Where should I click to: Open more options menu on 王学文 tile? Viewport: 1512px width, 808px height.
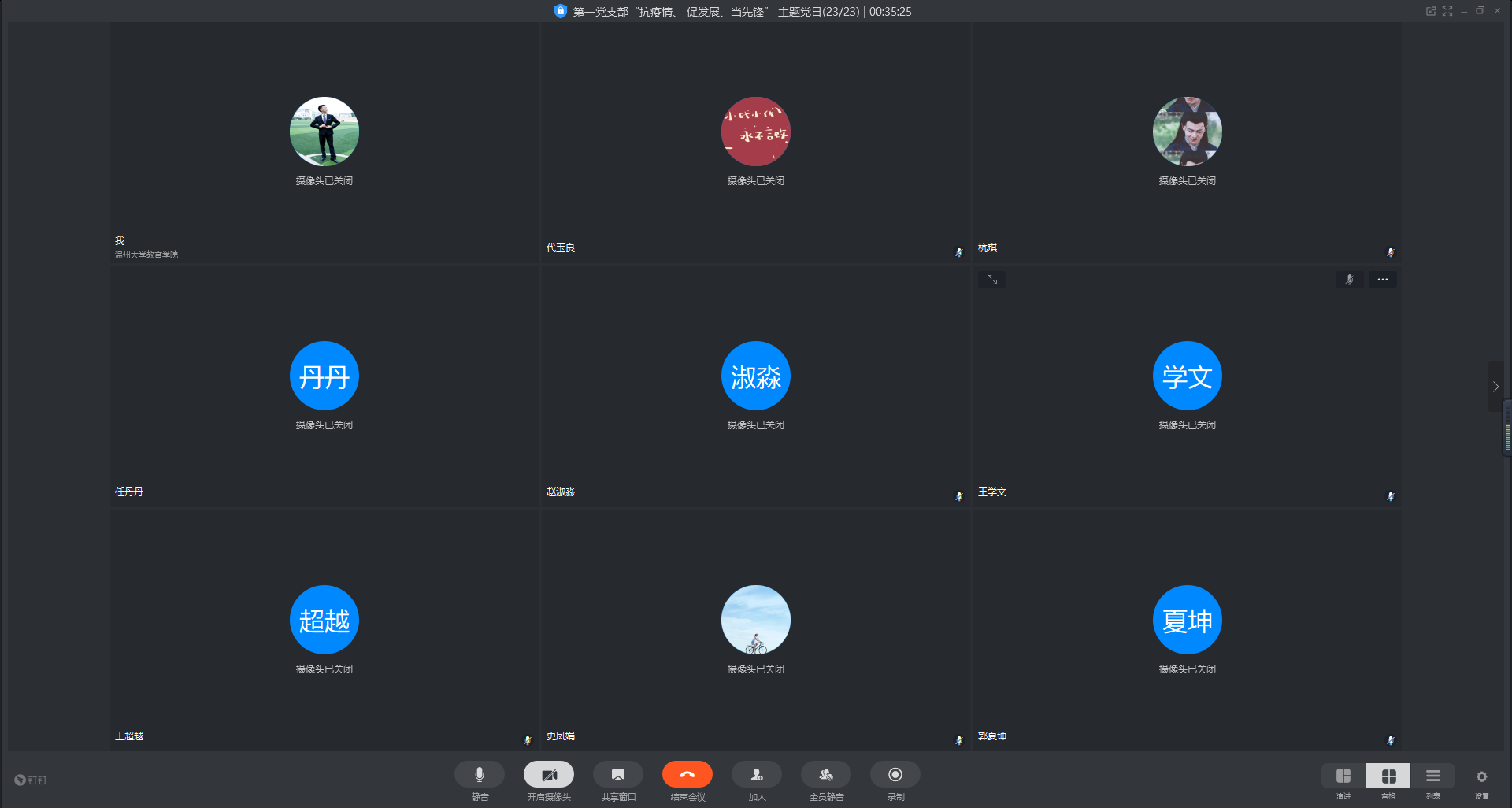pyautogui.click(x=1383, y=280)
